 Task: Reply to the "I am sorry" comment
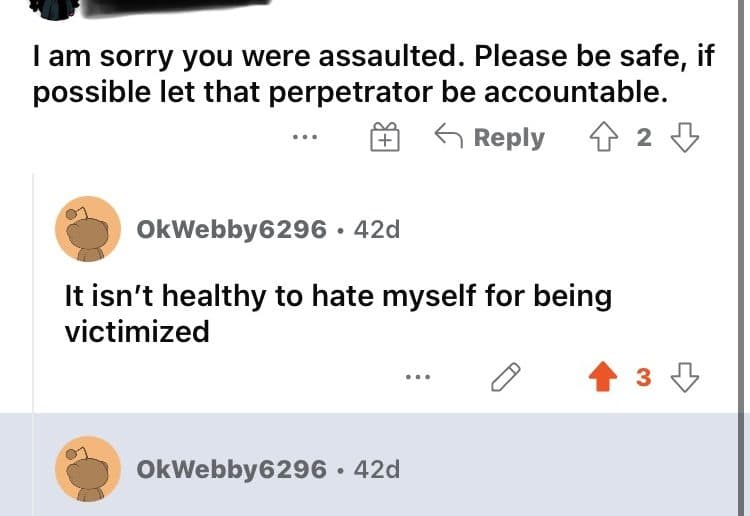coord(490,138)
